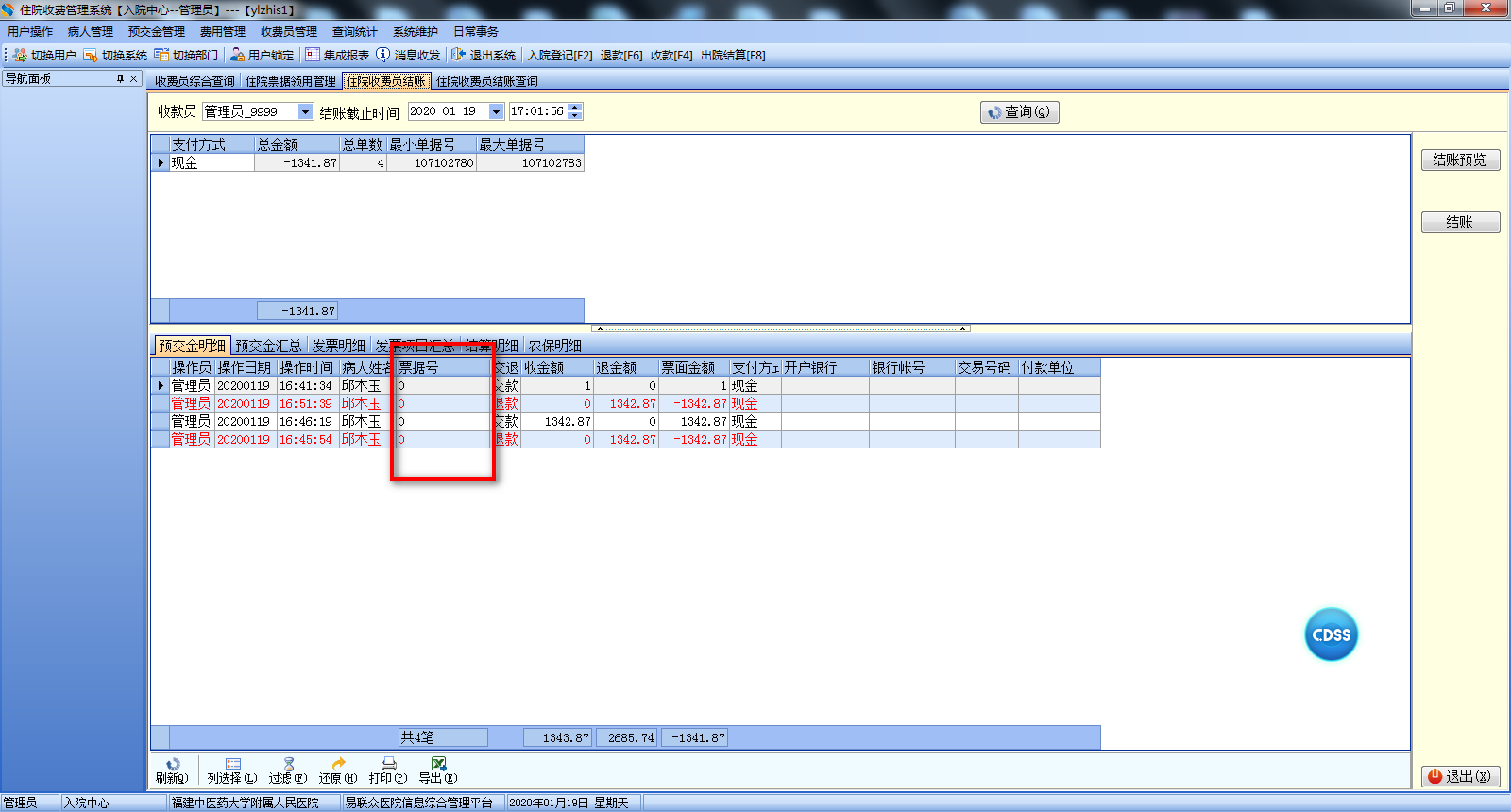Click the 最小单据号 column header
The height and width of the screenshot is (812, 1511).
432,144
